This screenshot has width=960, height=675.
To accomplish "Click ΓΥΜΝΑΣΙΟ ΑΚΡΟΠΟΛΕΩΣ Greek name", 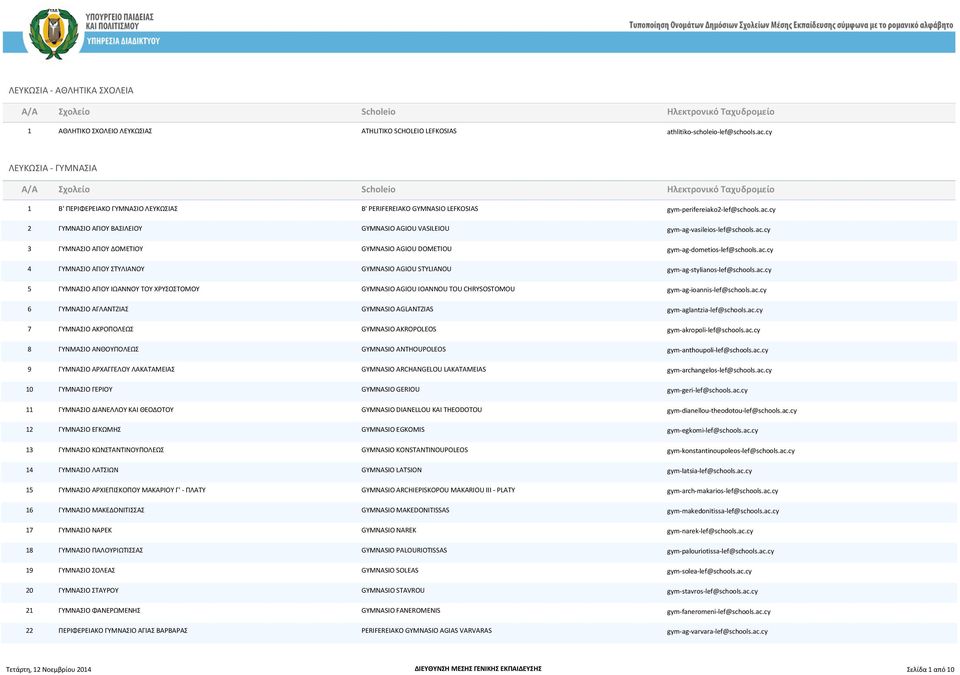I will click(x=96, y=330).
